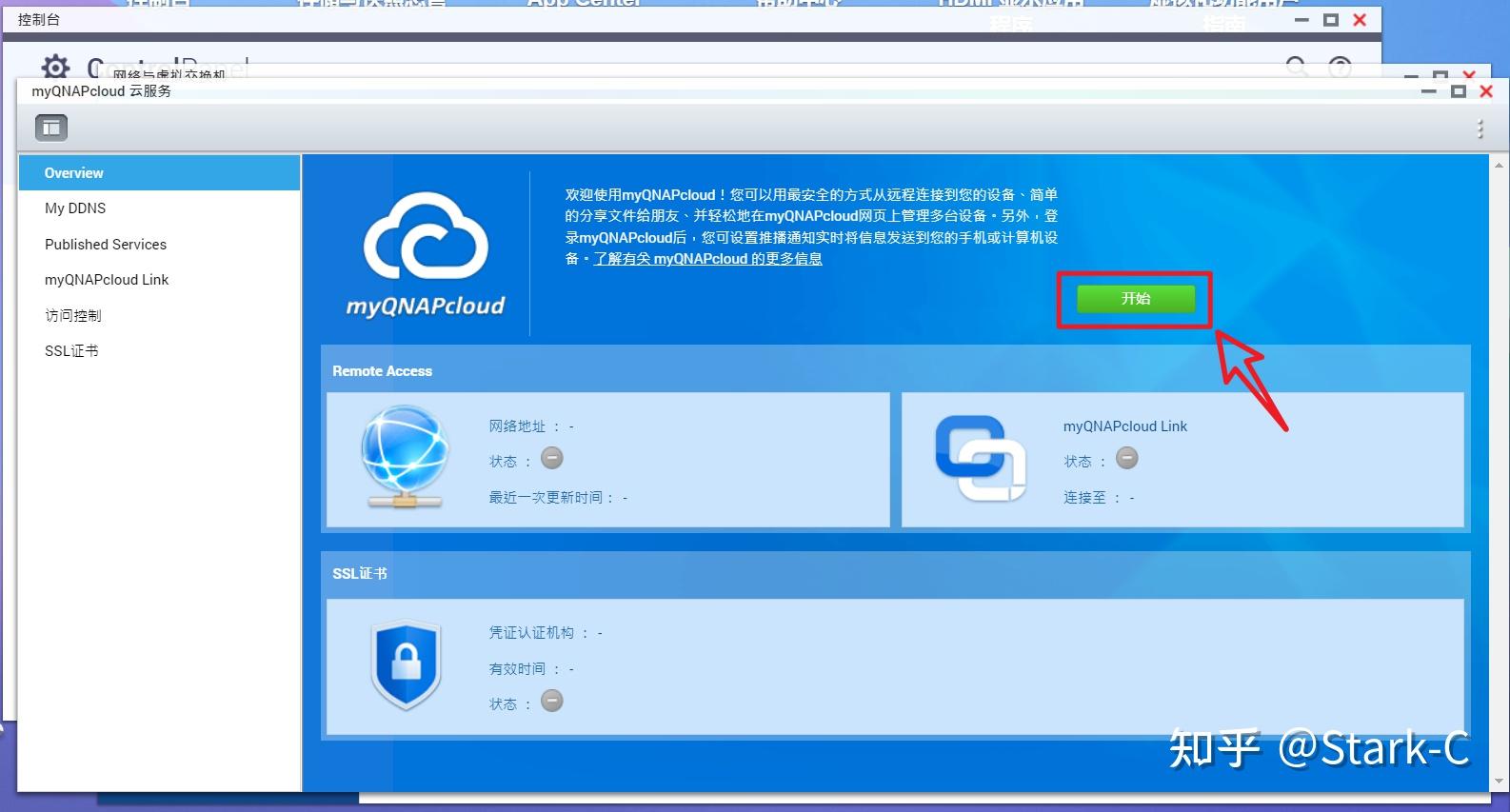Screen dimensions: 1510x812
Task: Click the green 开始 start button
Action: coord(1135,299)
